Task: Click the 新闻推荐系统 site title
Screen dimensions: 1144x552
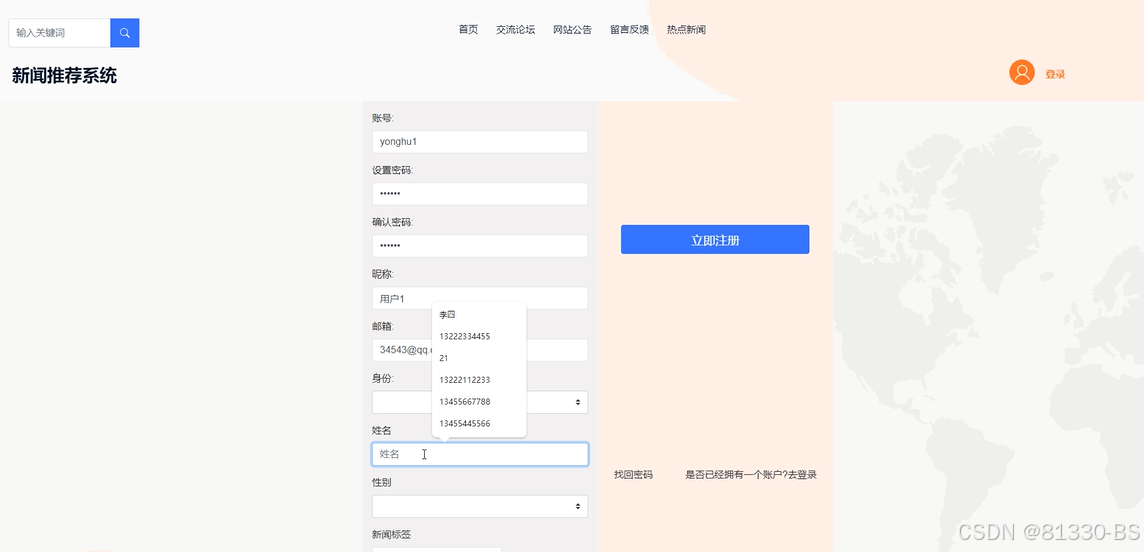Action: tap(64, 76)
